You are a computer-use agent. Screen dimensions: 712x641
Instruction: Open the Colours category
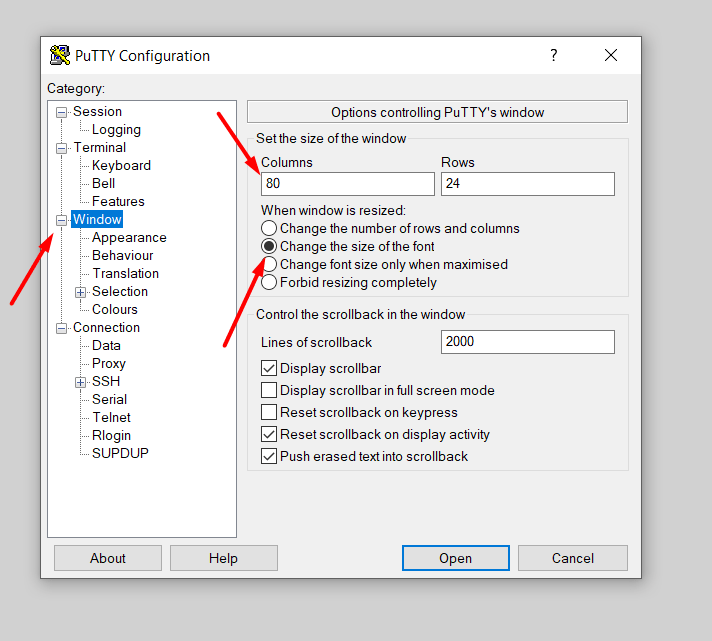114,309
